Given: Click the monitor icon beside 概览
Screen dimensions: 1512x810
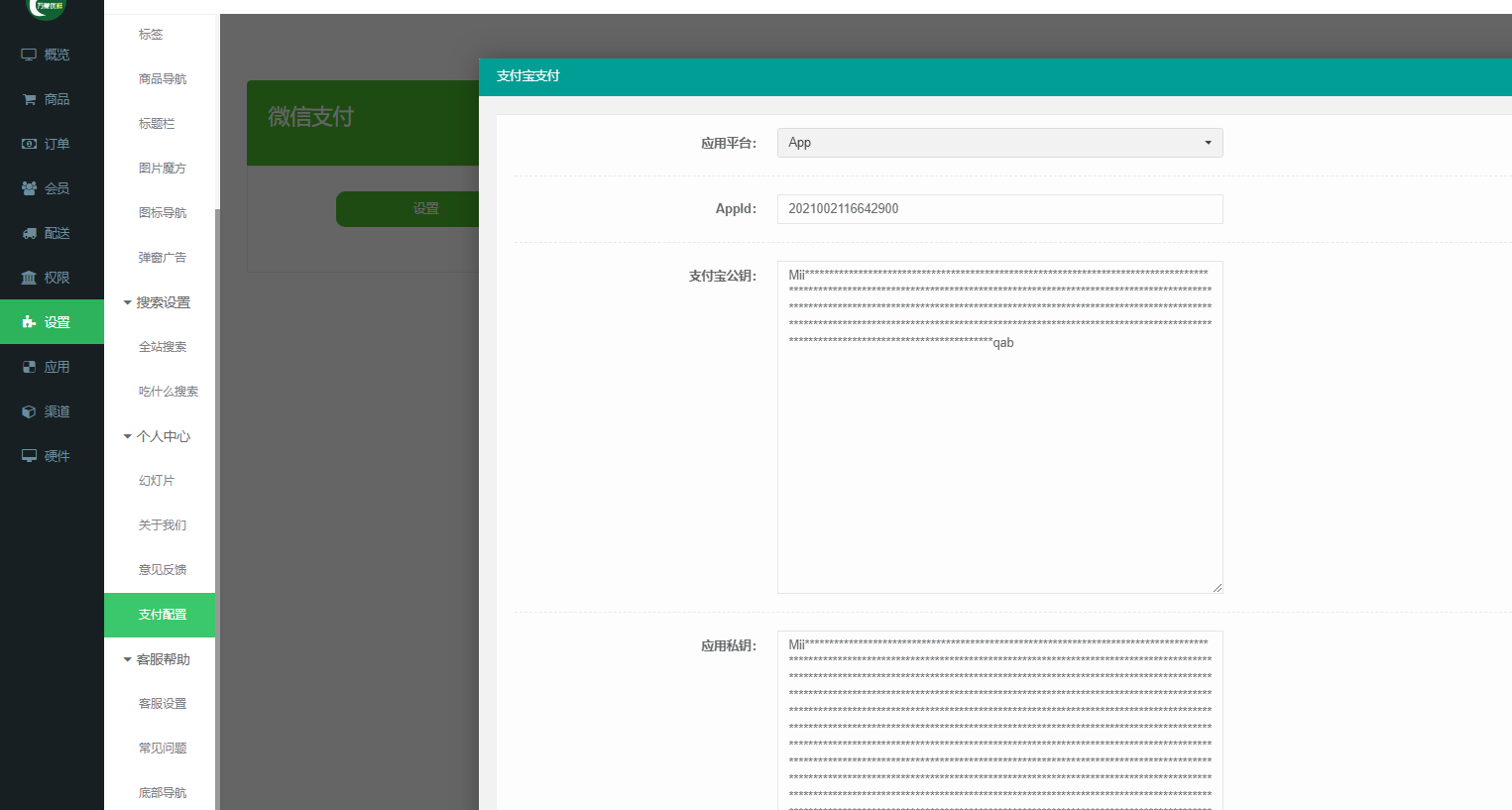Looking at the screenshot, I should point(29,55).
